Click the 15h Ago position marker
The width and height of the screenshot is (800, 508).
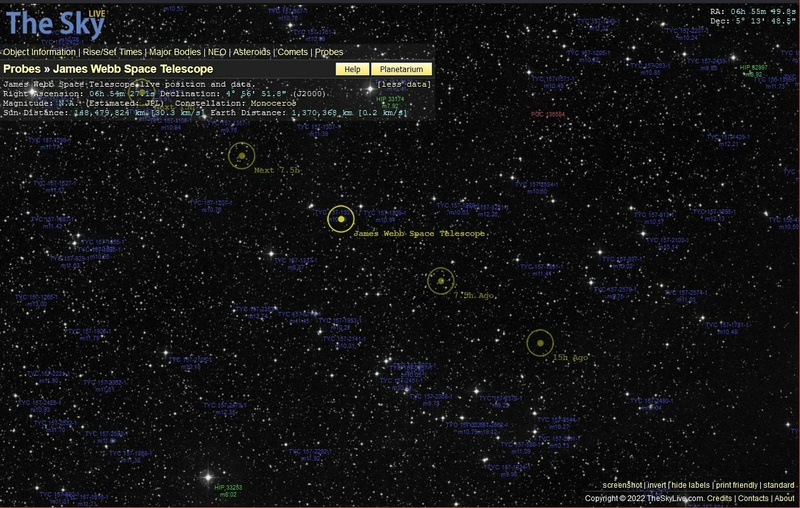(x=540, y=343)
